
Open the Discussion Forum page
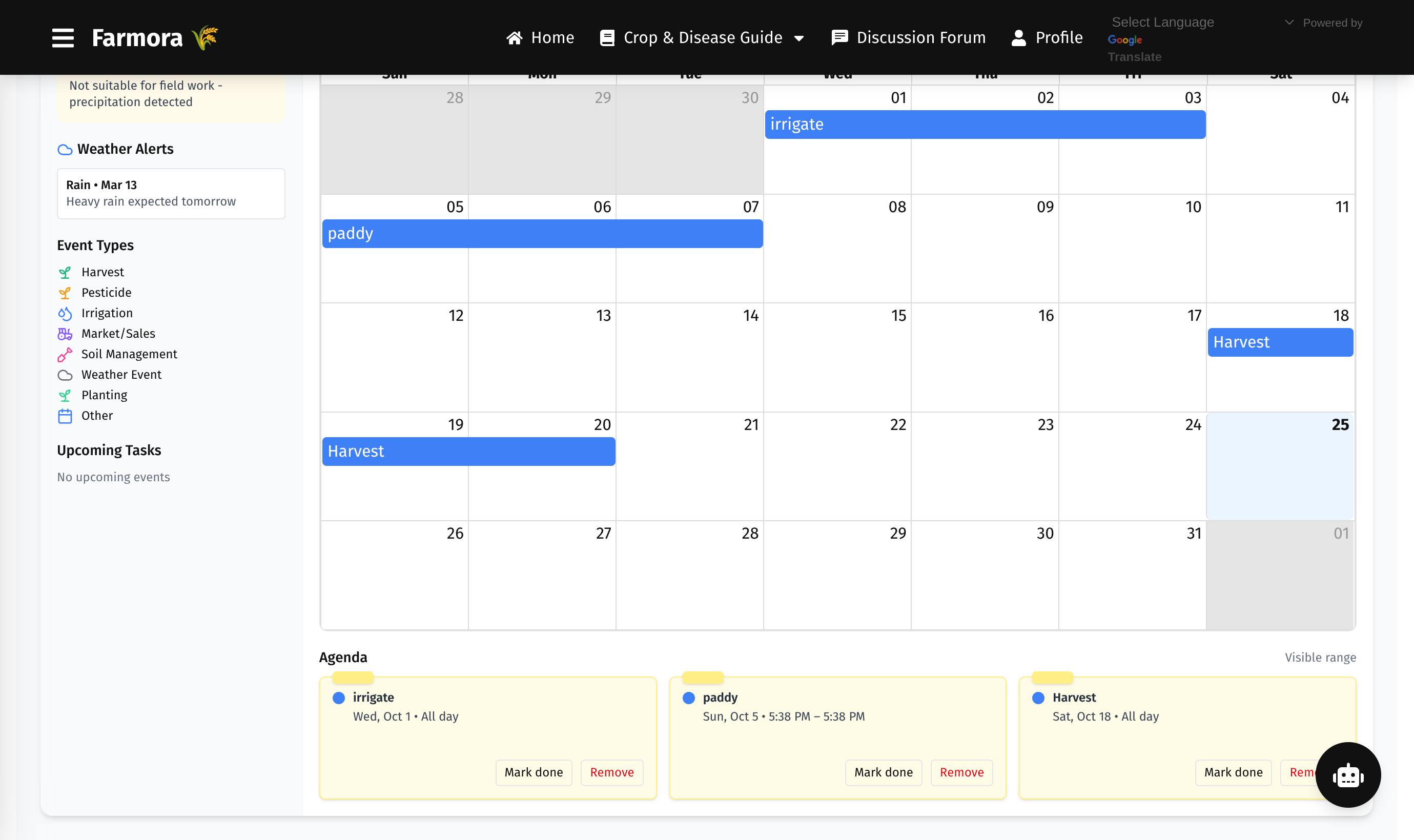(908, 38)
